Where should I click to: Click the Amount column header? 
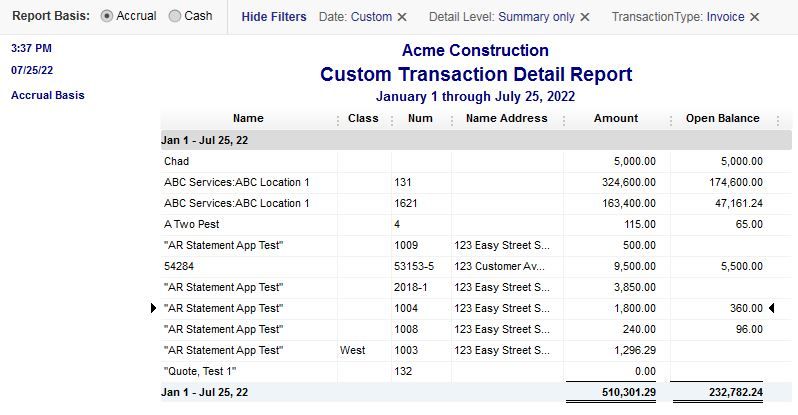click(616, 118)
